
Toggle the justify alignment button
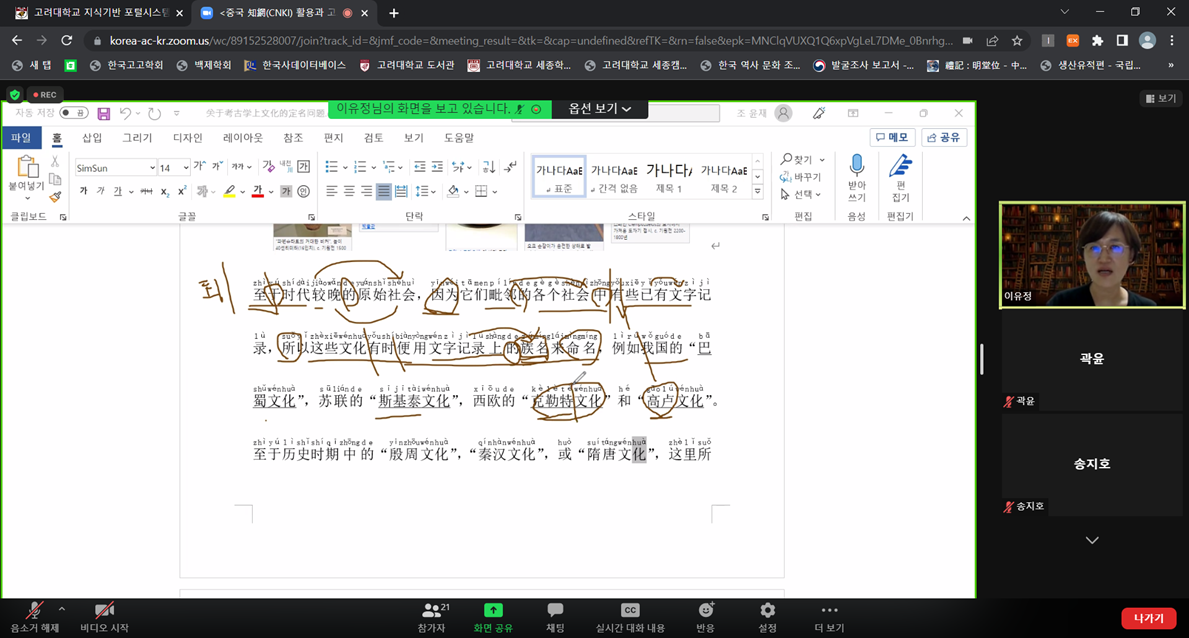pyautogui.click(x=384, y=192)
